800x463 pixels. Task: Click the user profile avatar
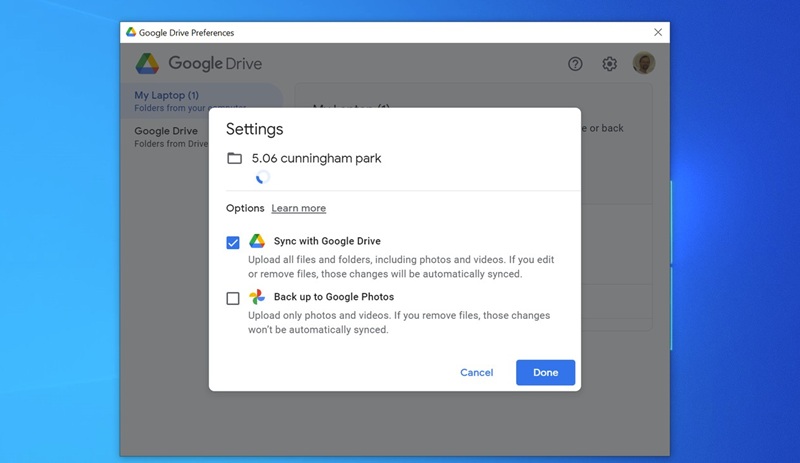coord(644,64)
